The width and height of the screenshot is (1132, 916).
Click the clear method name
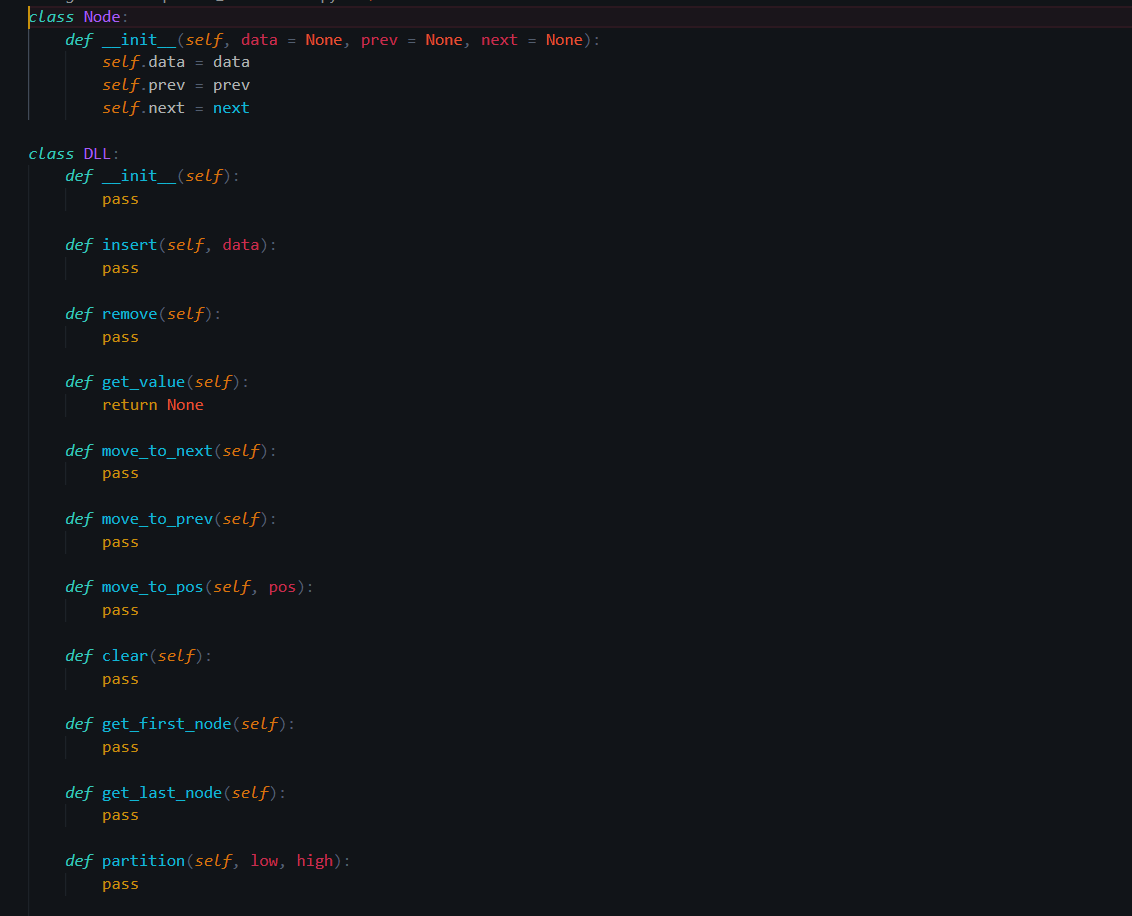point(124,655)
